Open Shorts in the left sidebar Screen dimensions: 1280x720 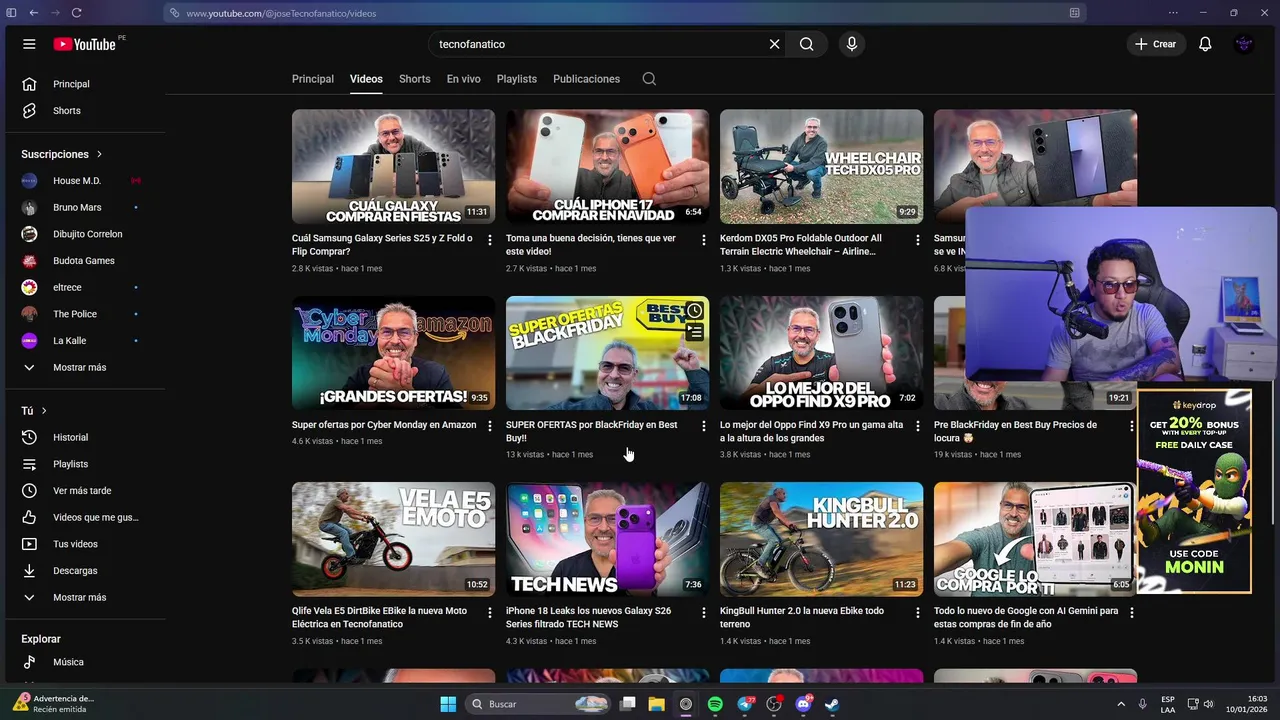[83, 111]
